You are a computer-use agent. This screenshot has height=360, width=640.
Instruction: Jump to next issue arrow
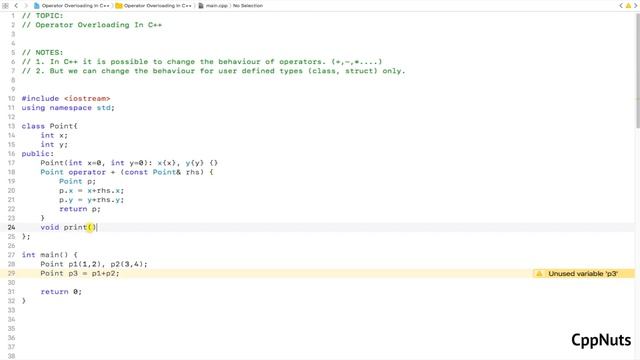pos(636,6)
